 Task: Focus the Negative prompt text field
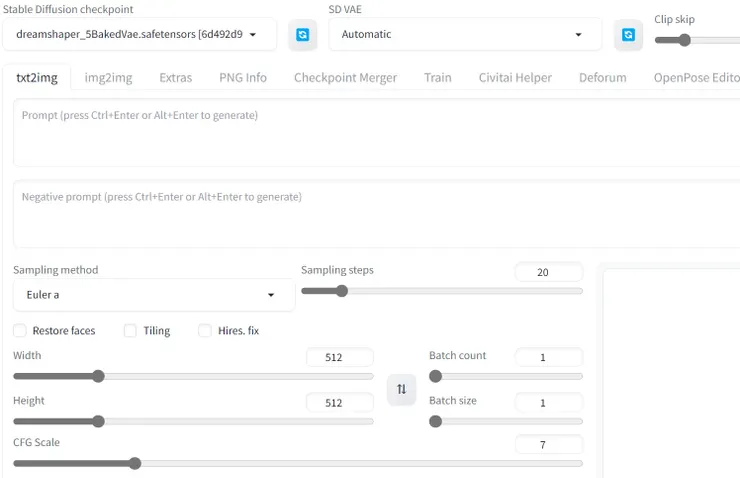[x=375, y=214]
